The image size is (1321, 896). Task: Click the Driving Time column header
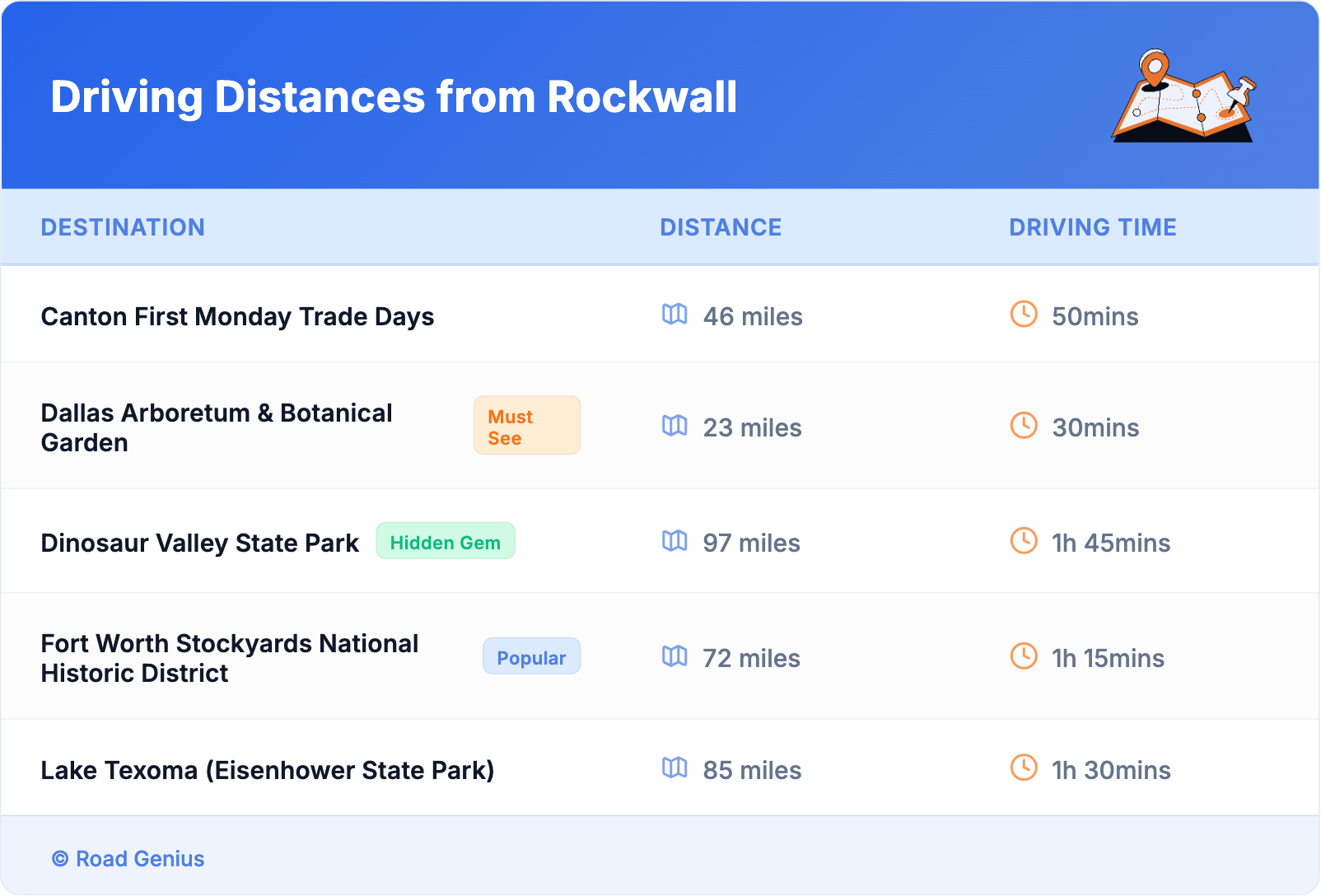1092,227
